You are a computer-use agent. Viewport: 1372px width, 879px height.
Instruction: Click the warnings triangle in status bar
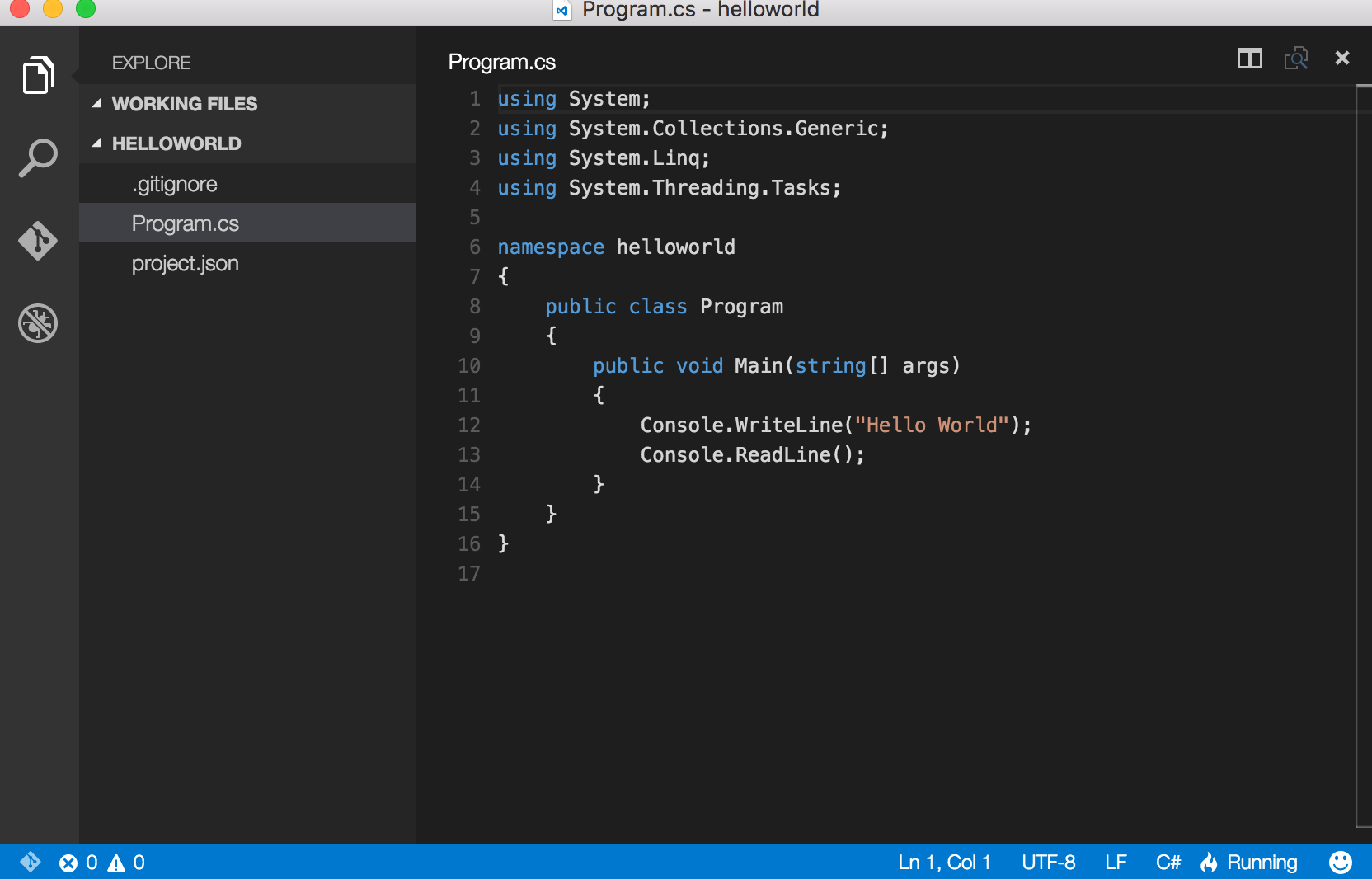116,863
